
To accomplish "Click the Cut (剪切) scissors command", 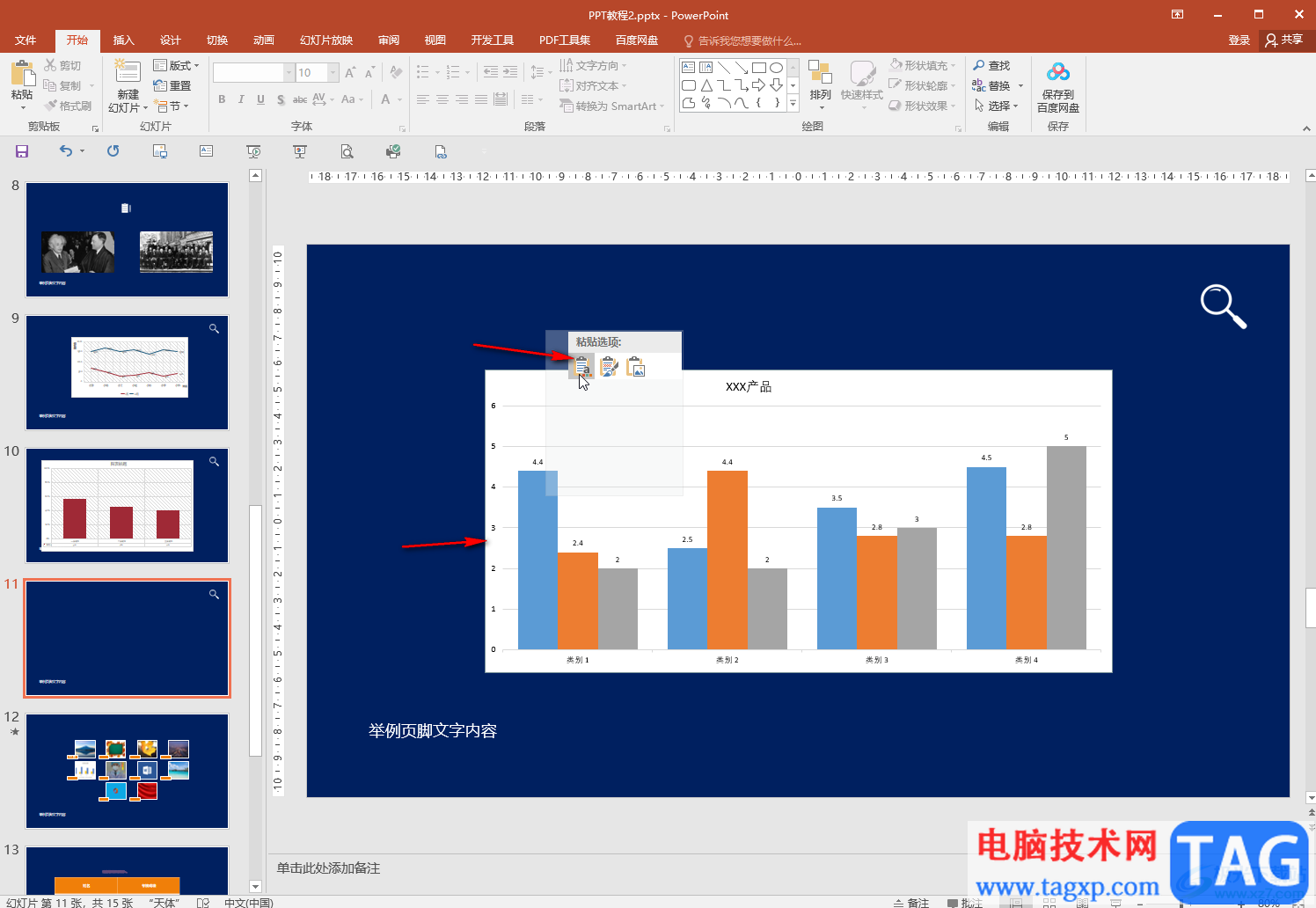I will [62, 66].
